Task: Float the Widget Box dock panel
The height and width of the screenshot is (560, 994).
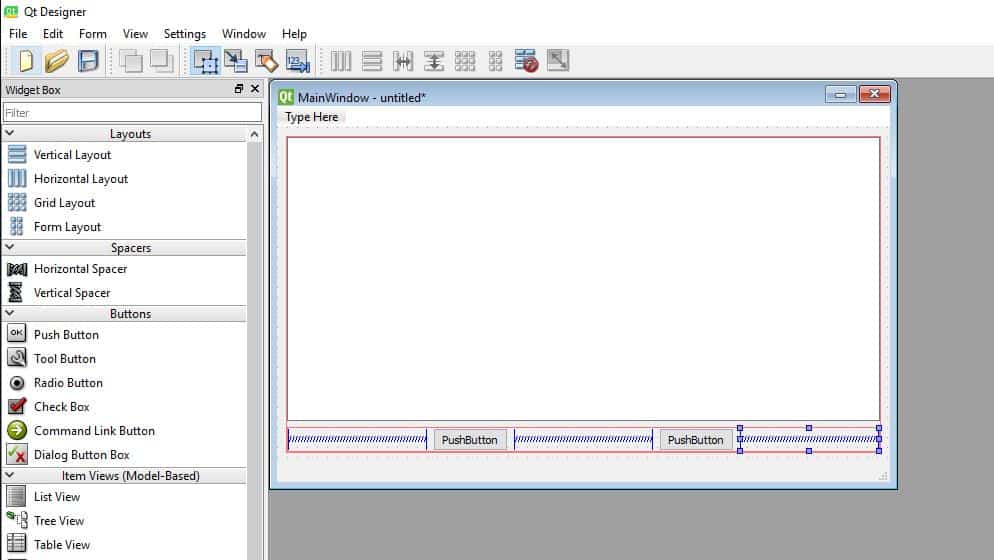Action: (239, 89)
